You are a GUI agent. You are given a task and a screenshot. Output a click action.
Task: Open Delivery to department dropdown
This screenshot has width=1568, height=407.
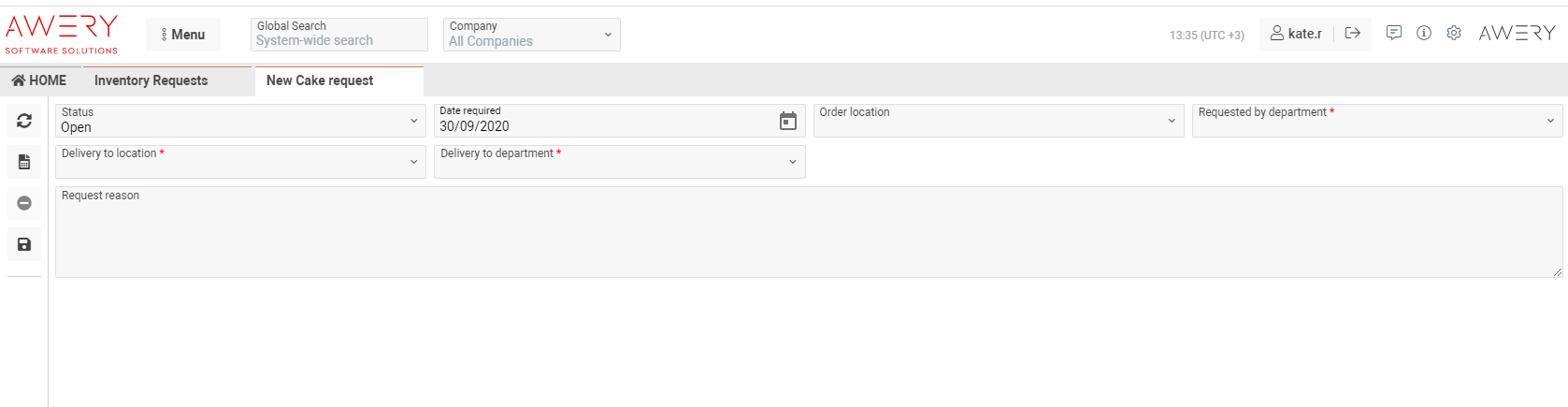coord(619,162)
